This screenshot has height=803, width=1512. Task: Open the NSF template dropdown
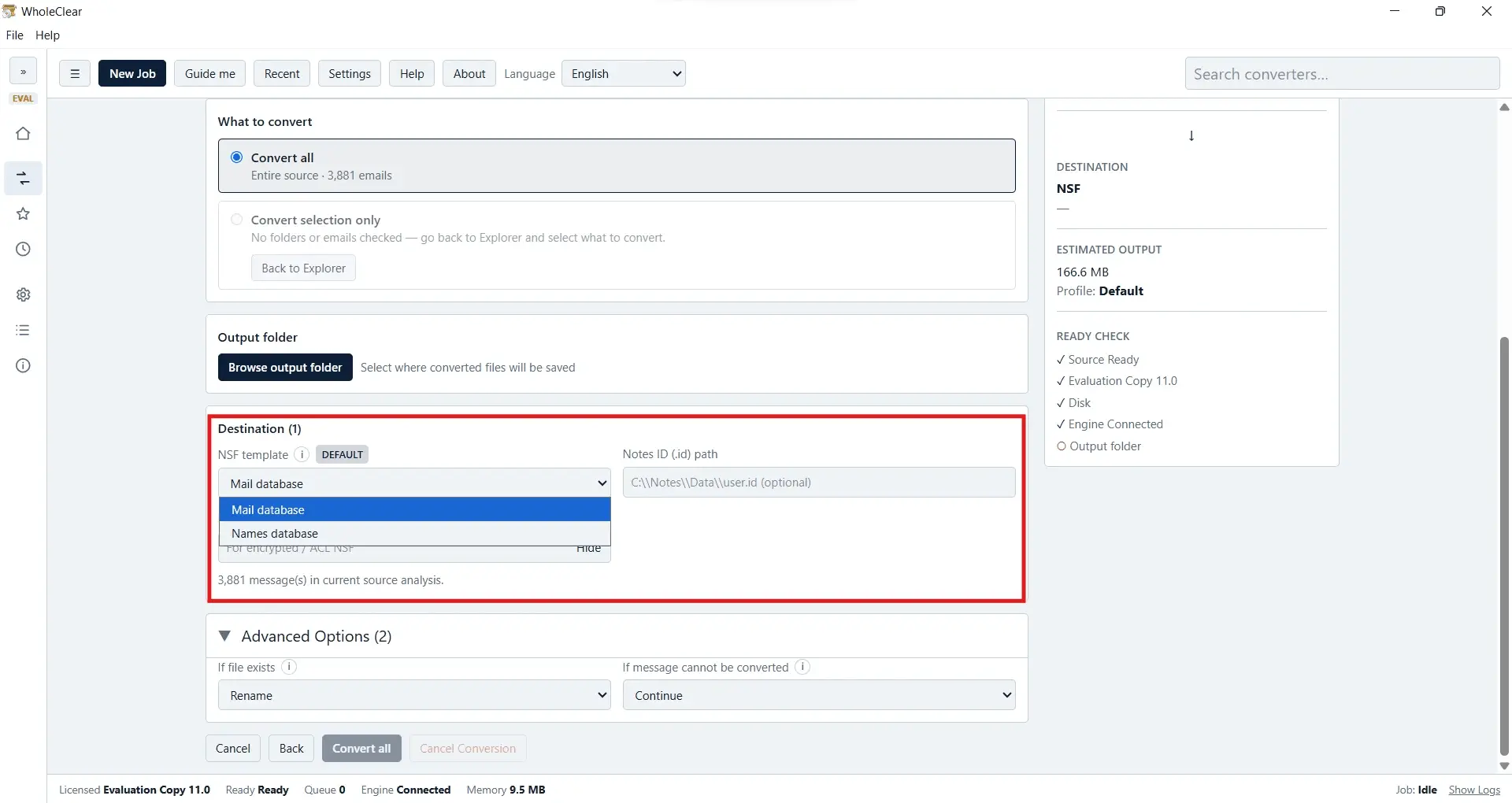[414, 483]
